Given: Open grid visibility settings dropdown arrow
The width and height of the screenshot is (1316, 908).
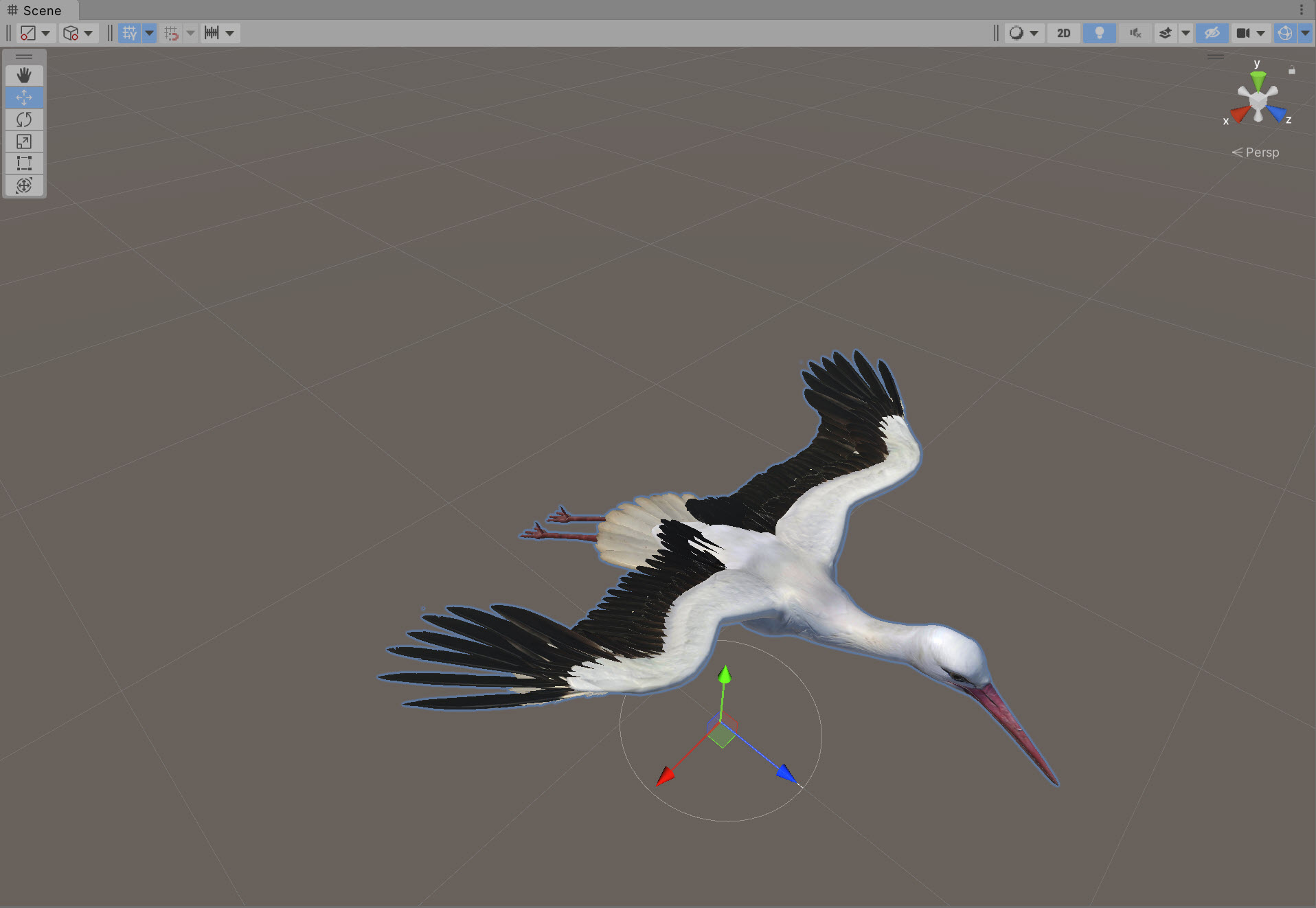Looking at the screenshot, I should pos(149,33).
